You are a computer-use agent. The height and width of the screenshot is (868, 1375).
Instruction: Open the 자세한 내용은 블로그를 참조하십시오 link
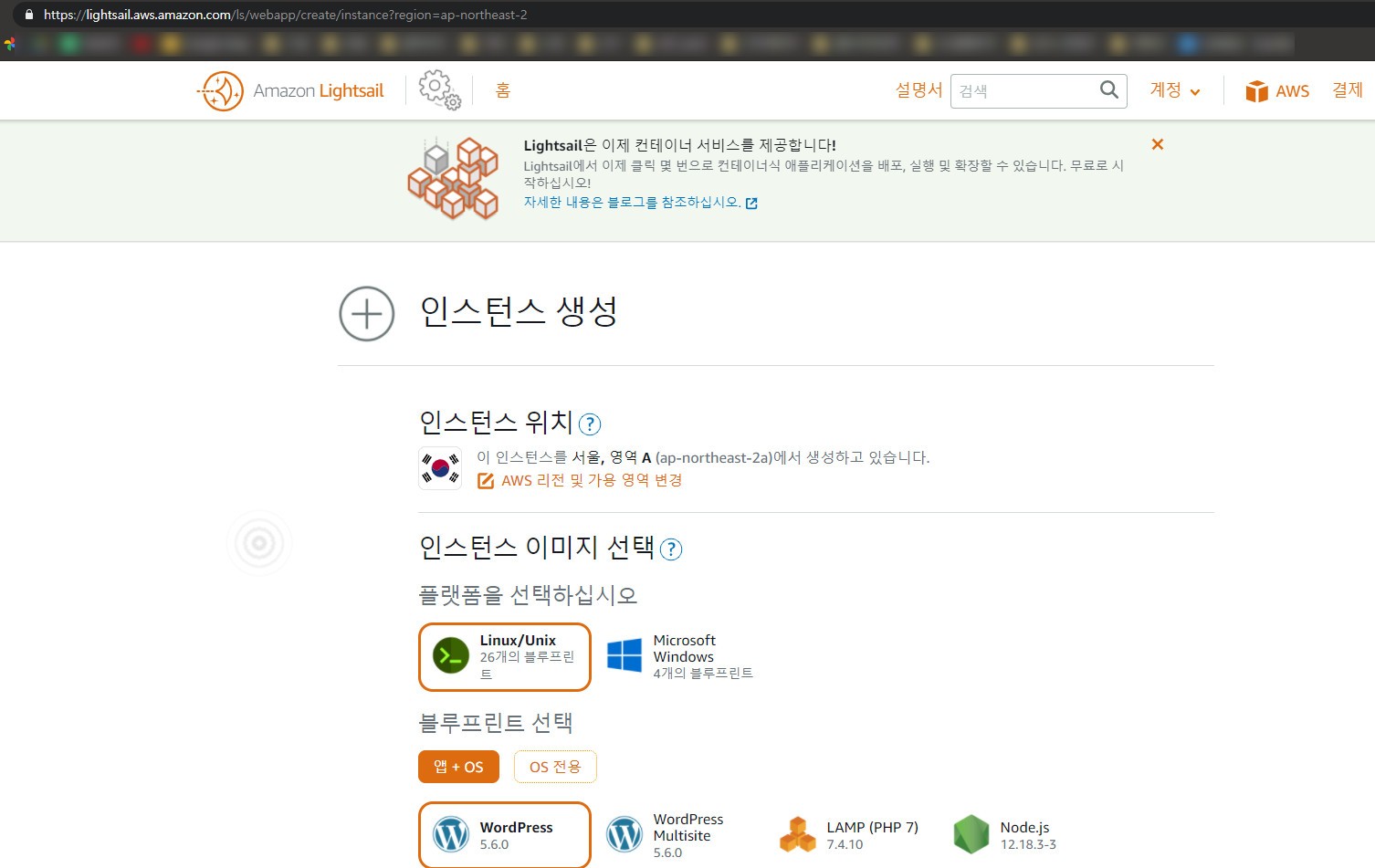(x=640, y=203)
